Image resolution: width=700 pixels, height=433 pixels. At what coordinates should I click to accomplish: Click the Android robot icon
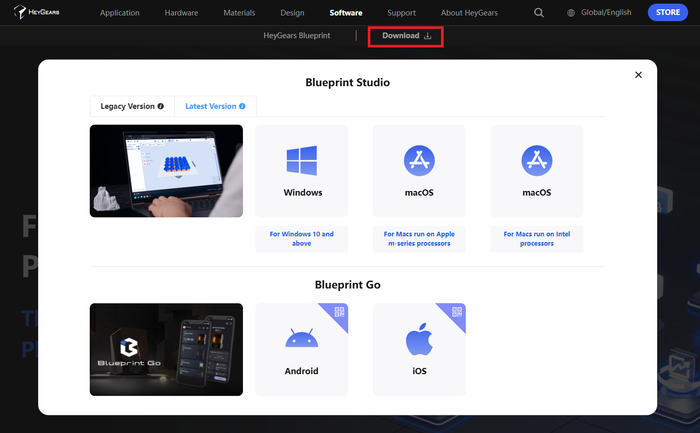[302, 338]
